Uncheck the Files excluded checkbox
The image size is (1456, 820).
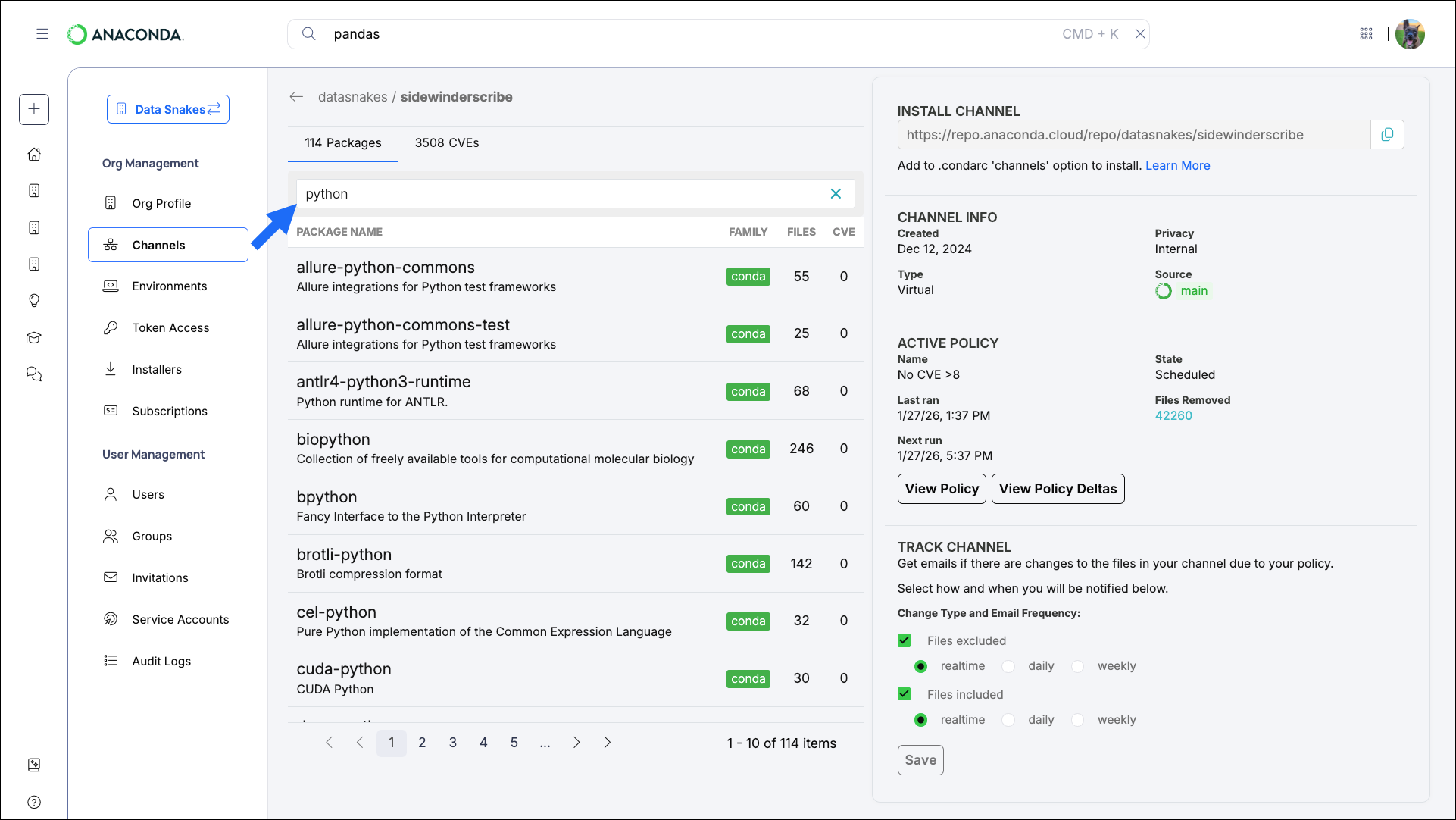coord(905,641)
